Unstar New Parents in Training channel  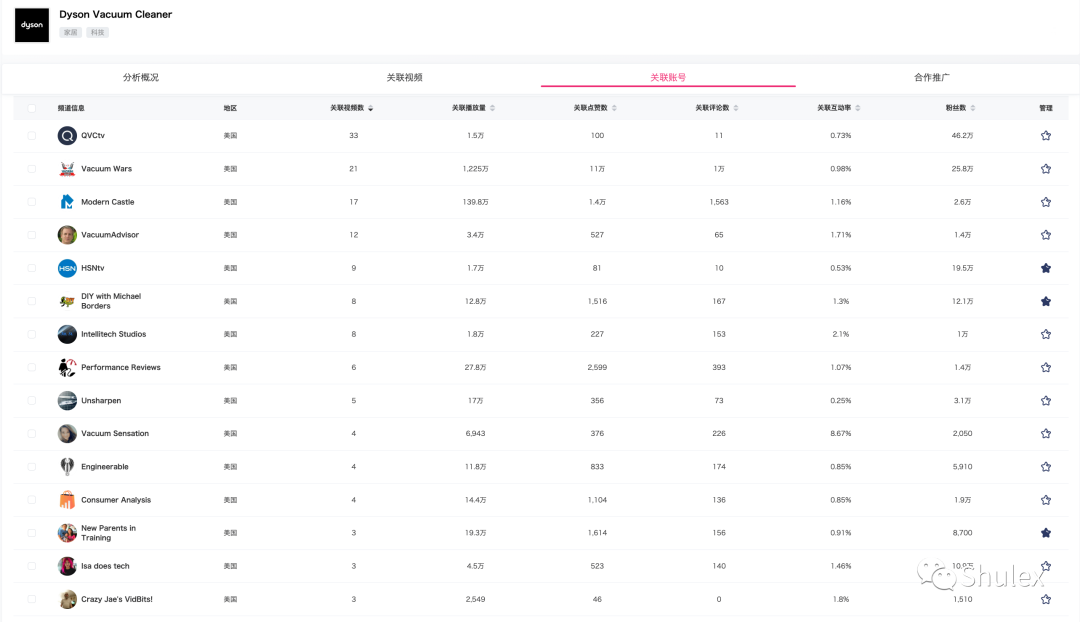pos(1046,532)
